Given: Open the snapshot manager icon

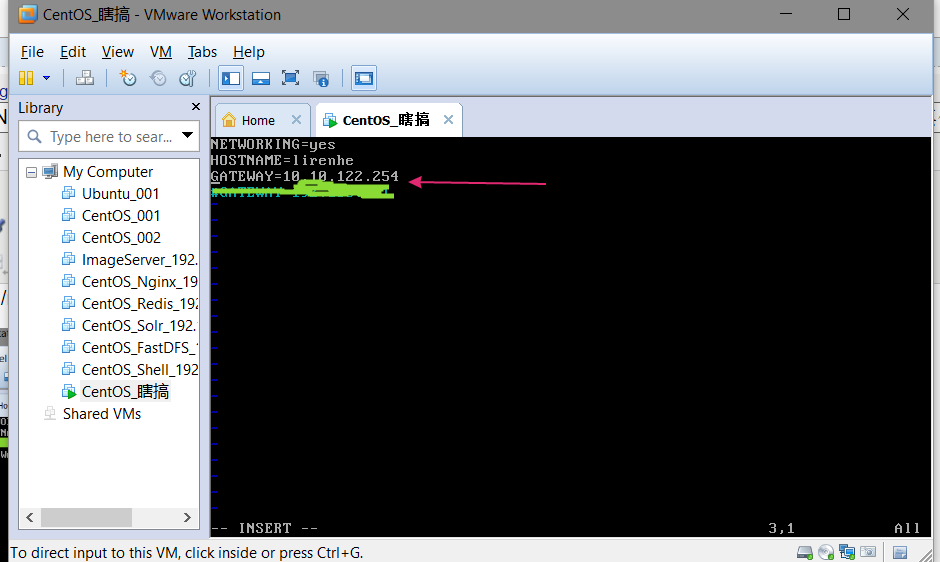Looking at the screenshot, I should tap(188, 78).
